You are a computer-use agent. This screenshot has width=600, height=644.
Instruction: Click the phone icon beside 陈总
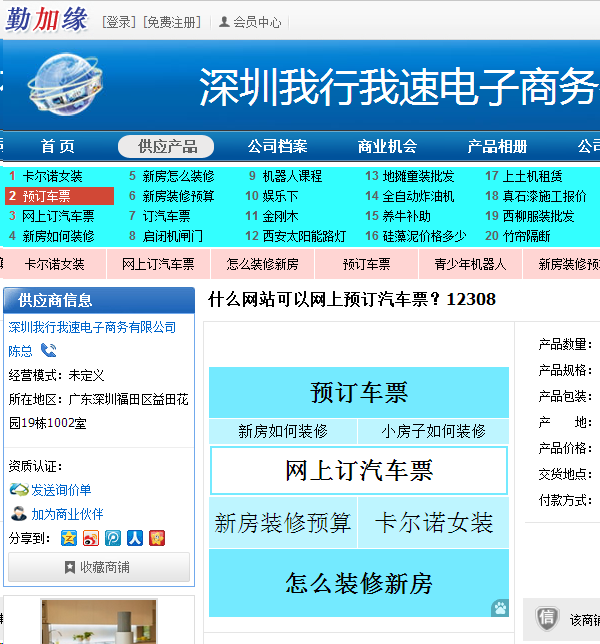tap(48, 351)
